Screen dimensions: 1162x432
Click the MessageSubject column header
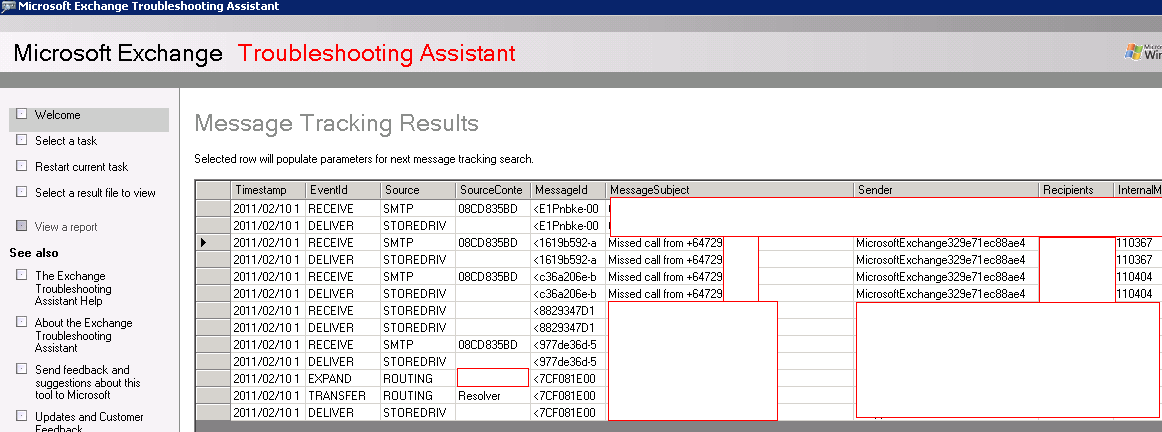coord(729,190)
